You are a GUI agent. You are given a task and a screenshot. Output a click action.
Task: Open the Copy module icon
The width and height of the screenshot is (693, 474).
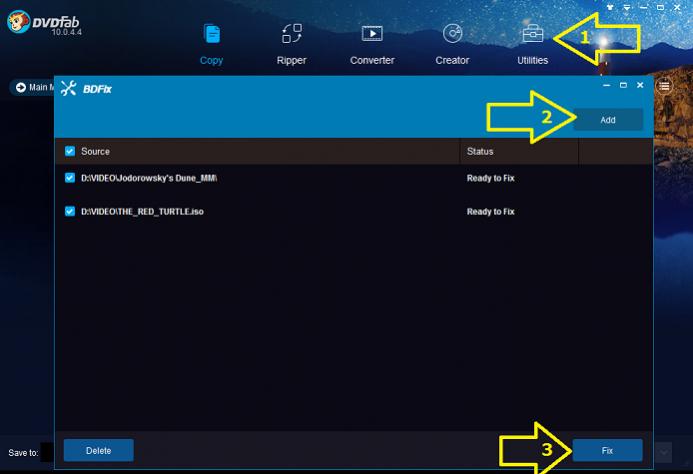[212, 34]
